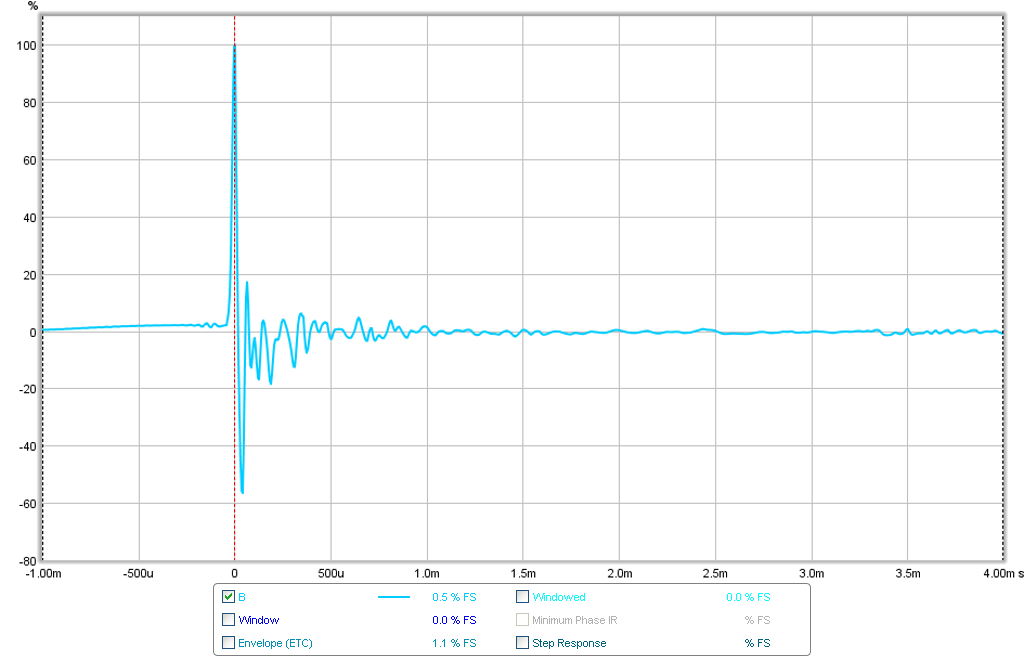Click the '%' unit label above the vertical axis
Image resolution: width=1024 pixels, height=657 pixels.
33,6
